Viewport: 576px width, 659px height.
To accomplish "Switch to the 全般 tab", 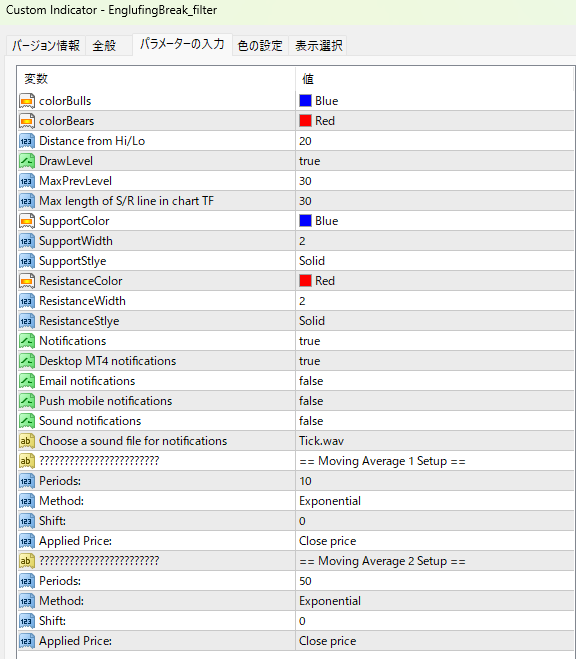I will coord(104,45).
